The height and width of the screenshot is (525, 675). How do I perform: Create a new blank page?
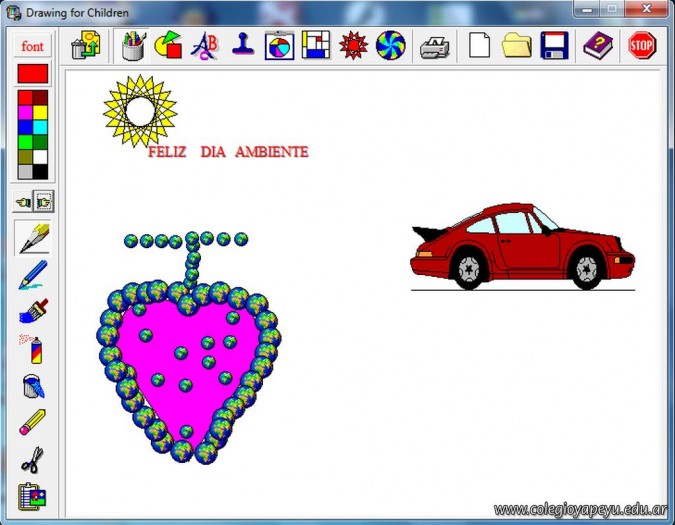(480, 45)
